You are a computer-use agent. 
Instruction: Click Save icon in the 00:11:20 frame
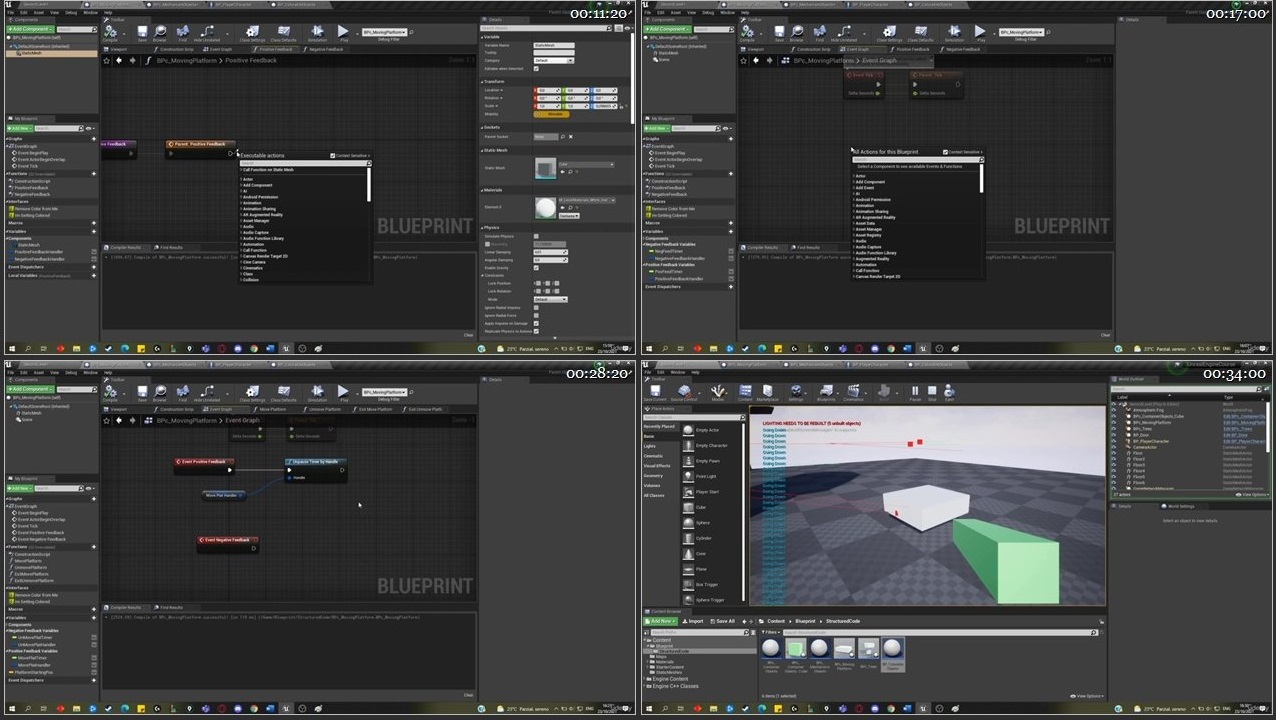point(142,33)
